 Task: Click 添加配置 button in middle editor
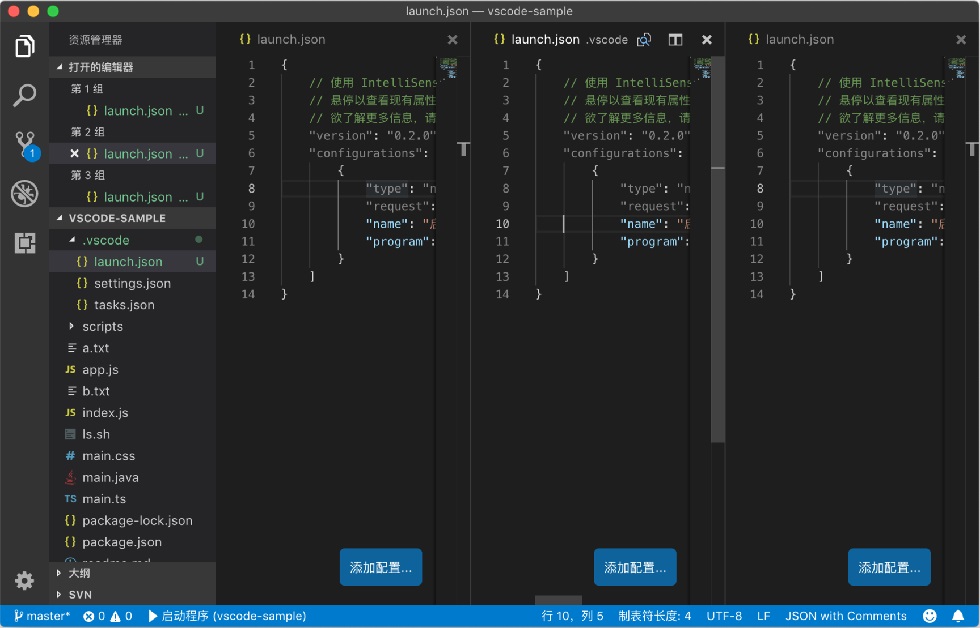point(635,567)
